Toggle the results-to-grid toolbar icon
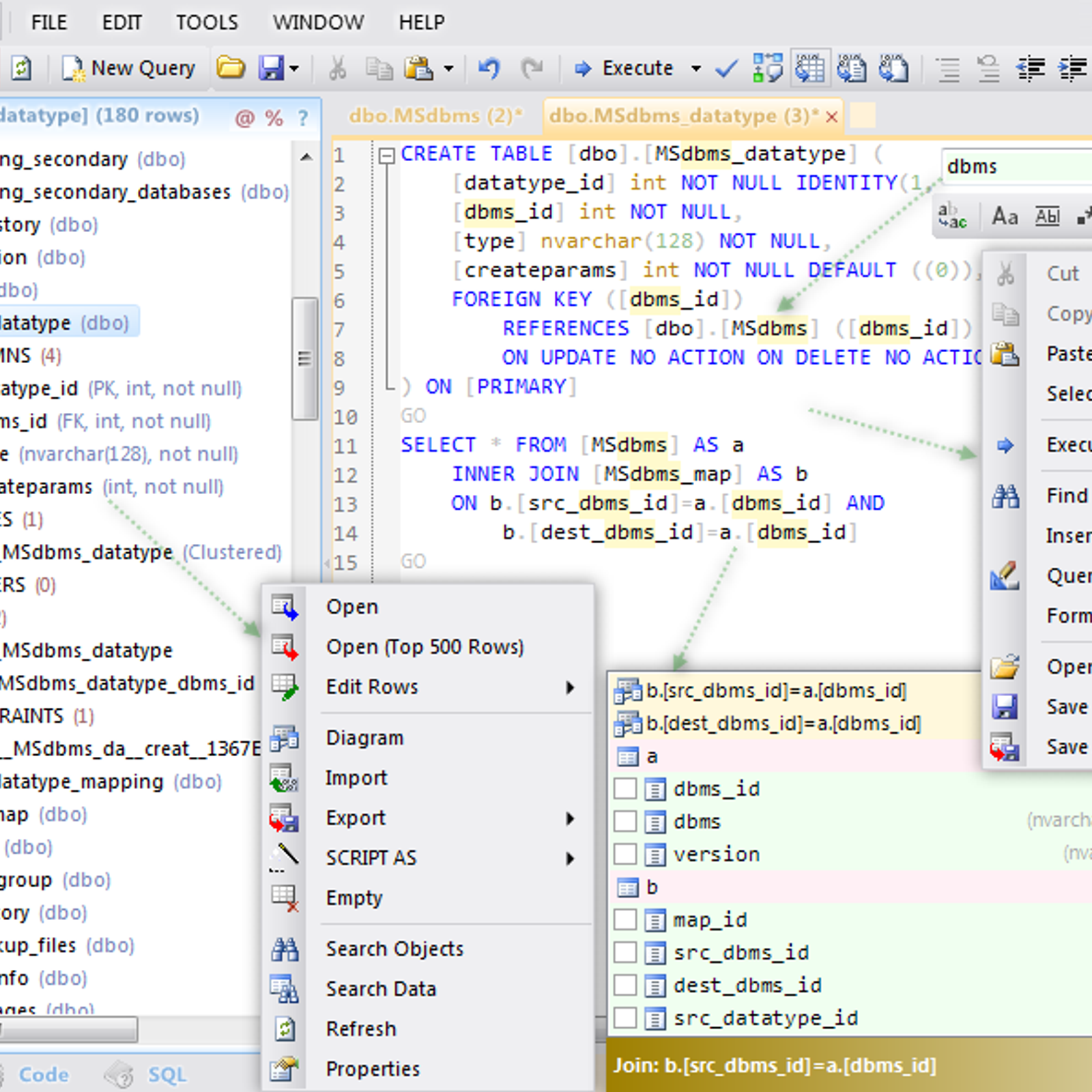This screenshot has width=1092, height=1092. pos(810,68)
